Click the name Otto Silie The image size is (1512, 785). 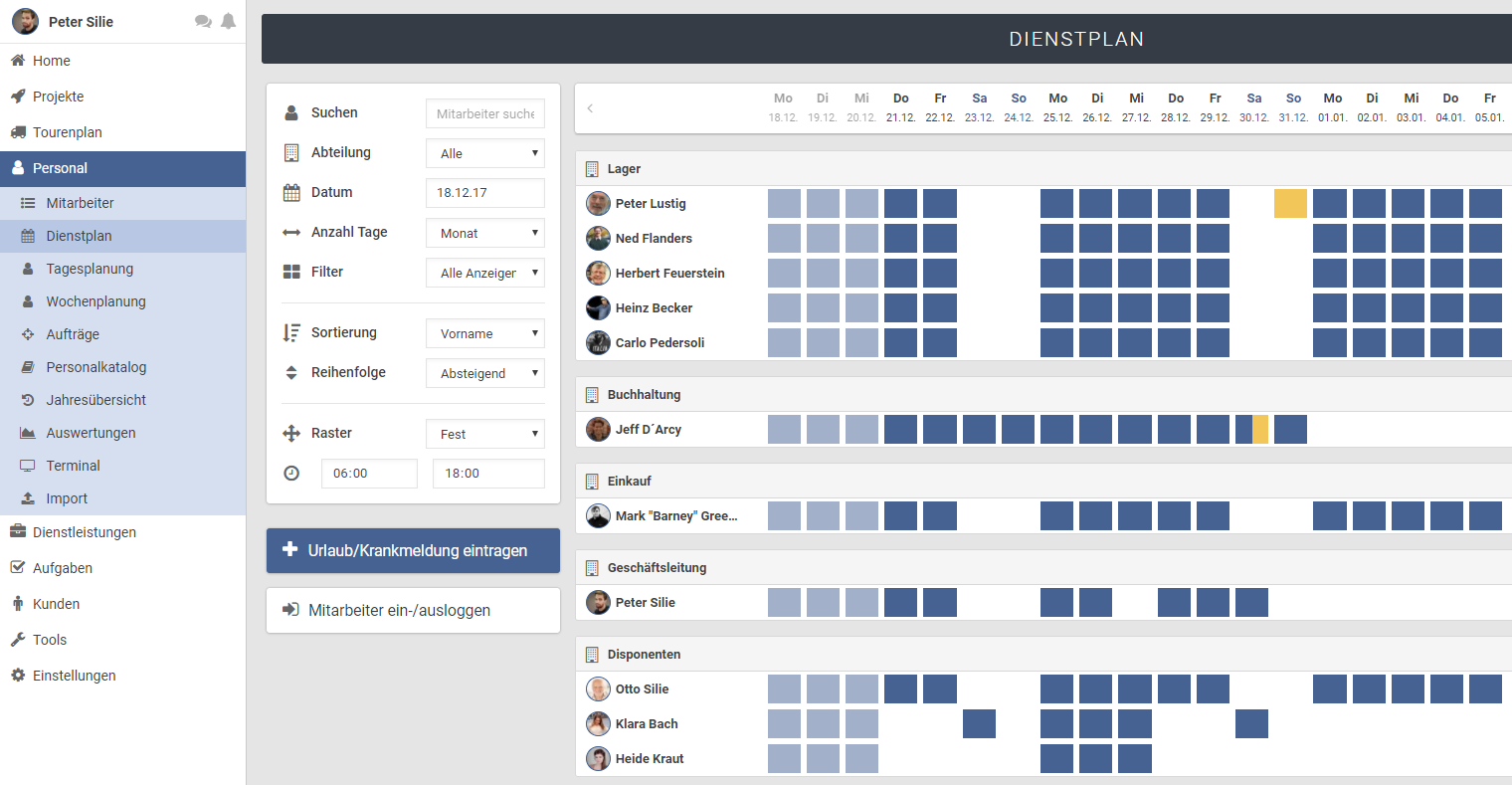642,688
